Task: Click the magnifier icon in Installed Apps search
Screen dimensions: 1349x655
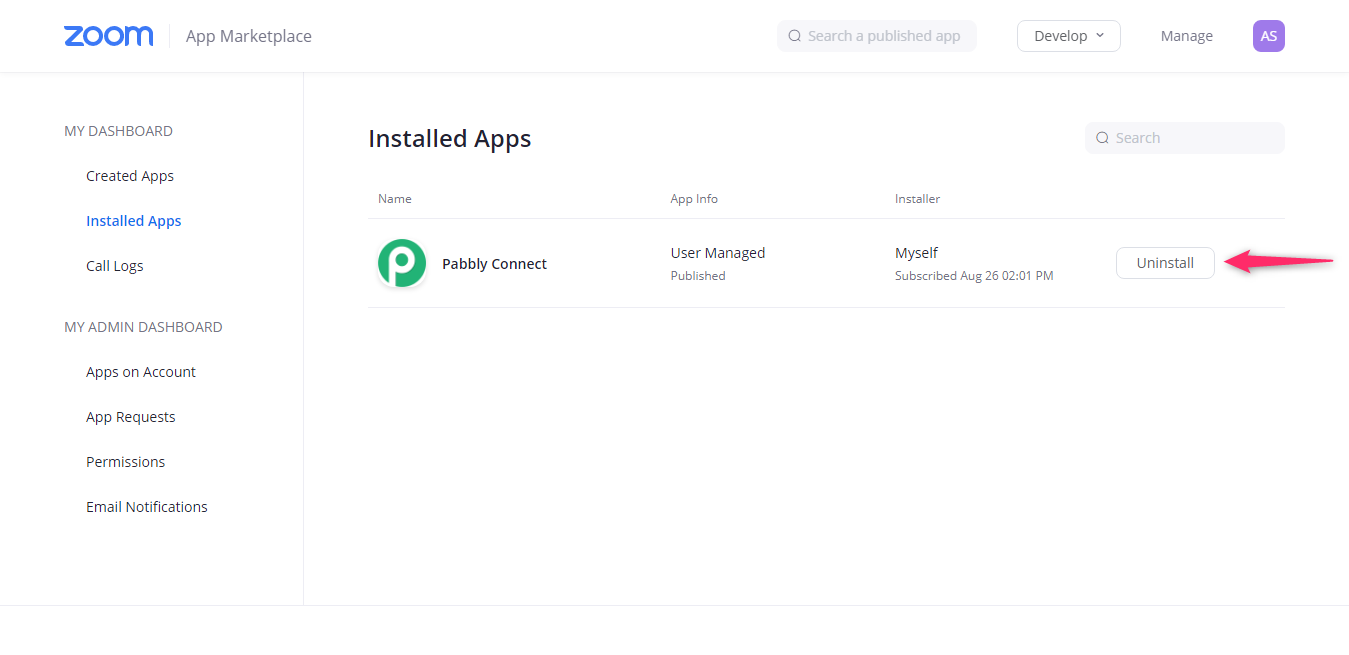Action: coord(1102,138)
